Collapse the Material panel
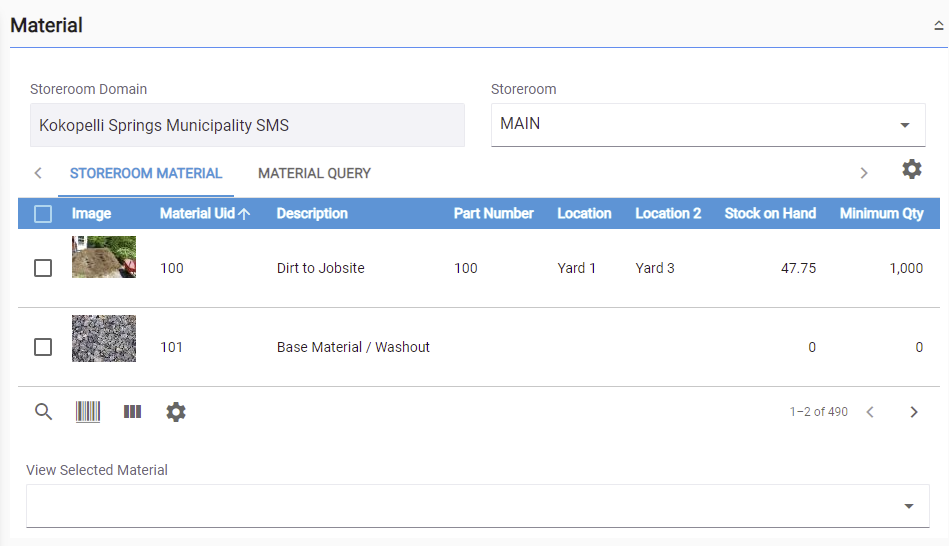Screen dimensions: 949x546 tap(938, 27)
